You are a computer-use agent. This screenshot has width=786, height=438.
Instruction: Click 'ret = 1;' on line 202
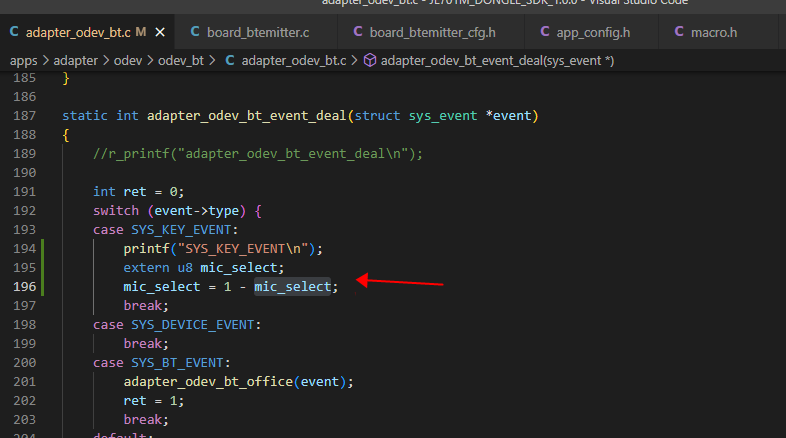pos(153,401)
